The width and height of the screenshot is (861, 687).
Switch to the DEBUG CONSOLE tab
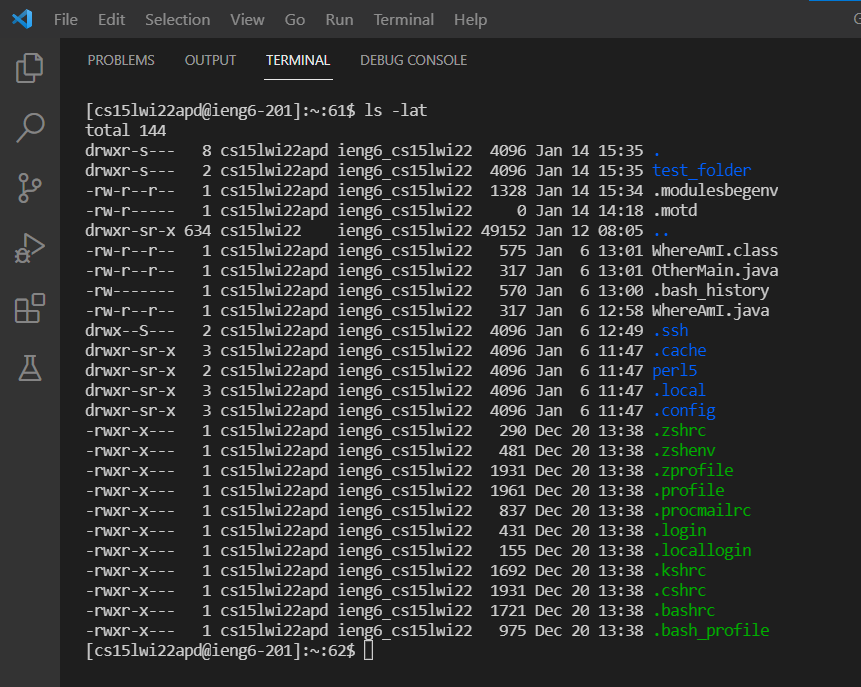tap(413, 60)
